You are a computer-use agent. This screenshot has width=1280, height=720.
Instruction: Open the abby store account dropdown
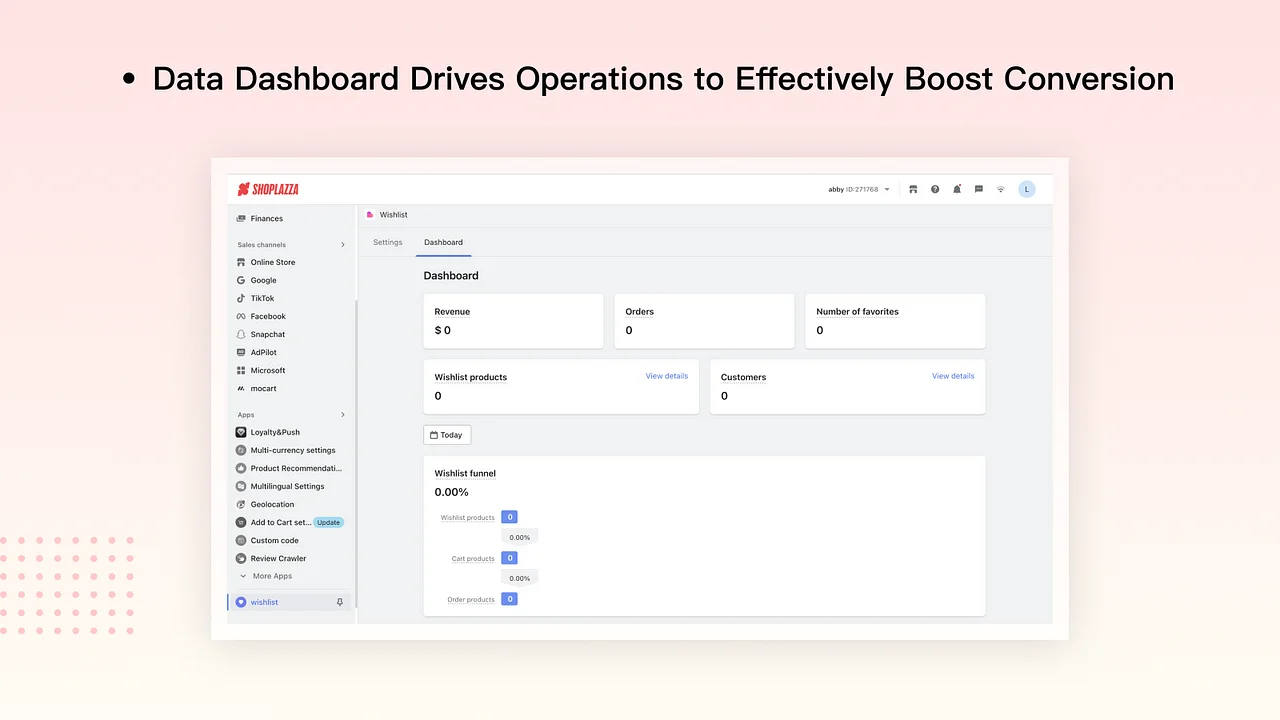coord(858,189)
